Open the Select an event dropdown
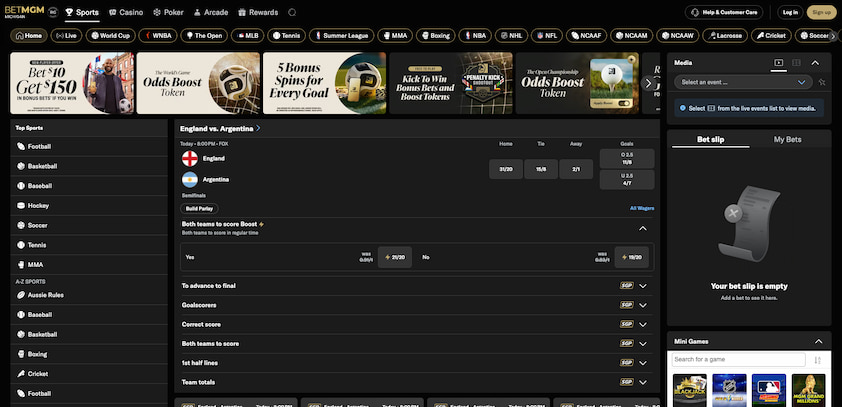The image size is (842, 407). (743, 82)
